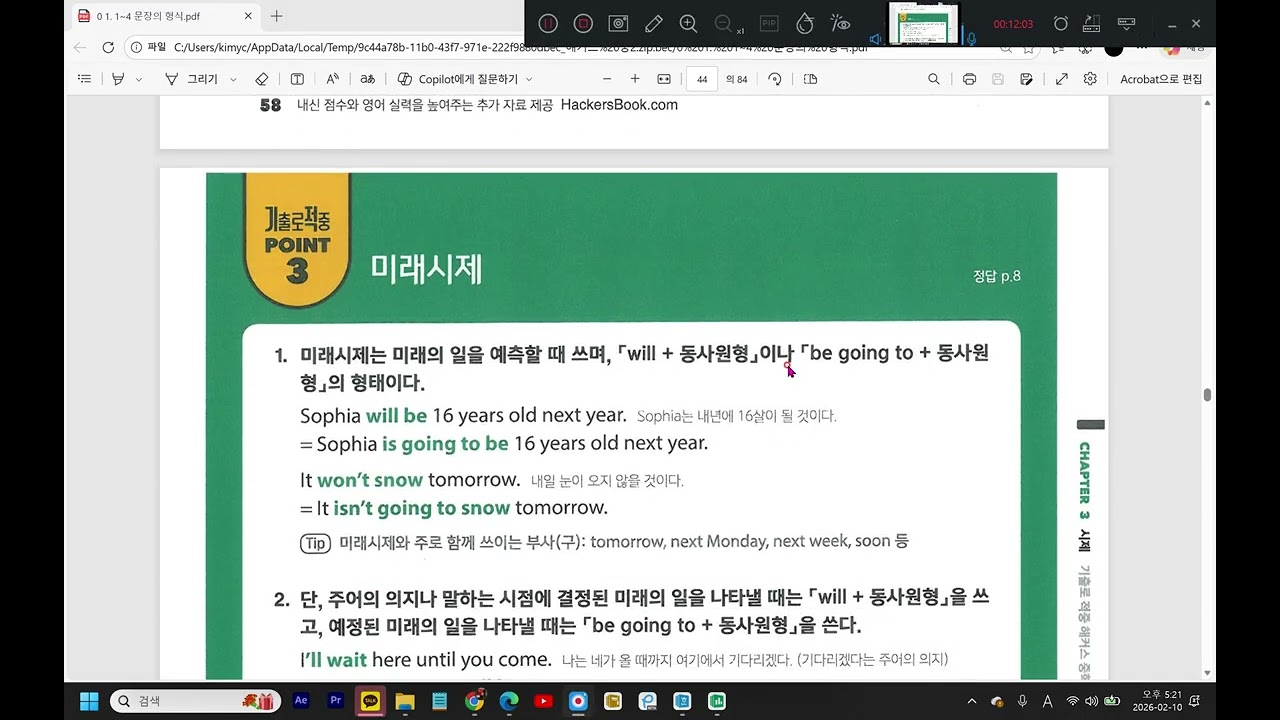
Task: Open the recorder timer settings icon
Action: click(x=1061, y=23)
